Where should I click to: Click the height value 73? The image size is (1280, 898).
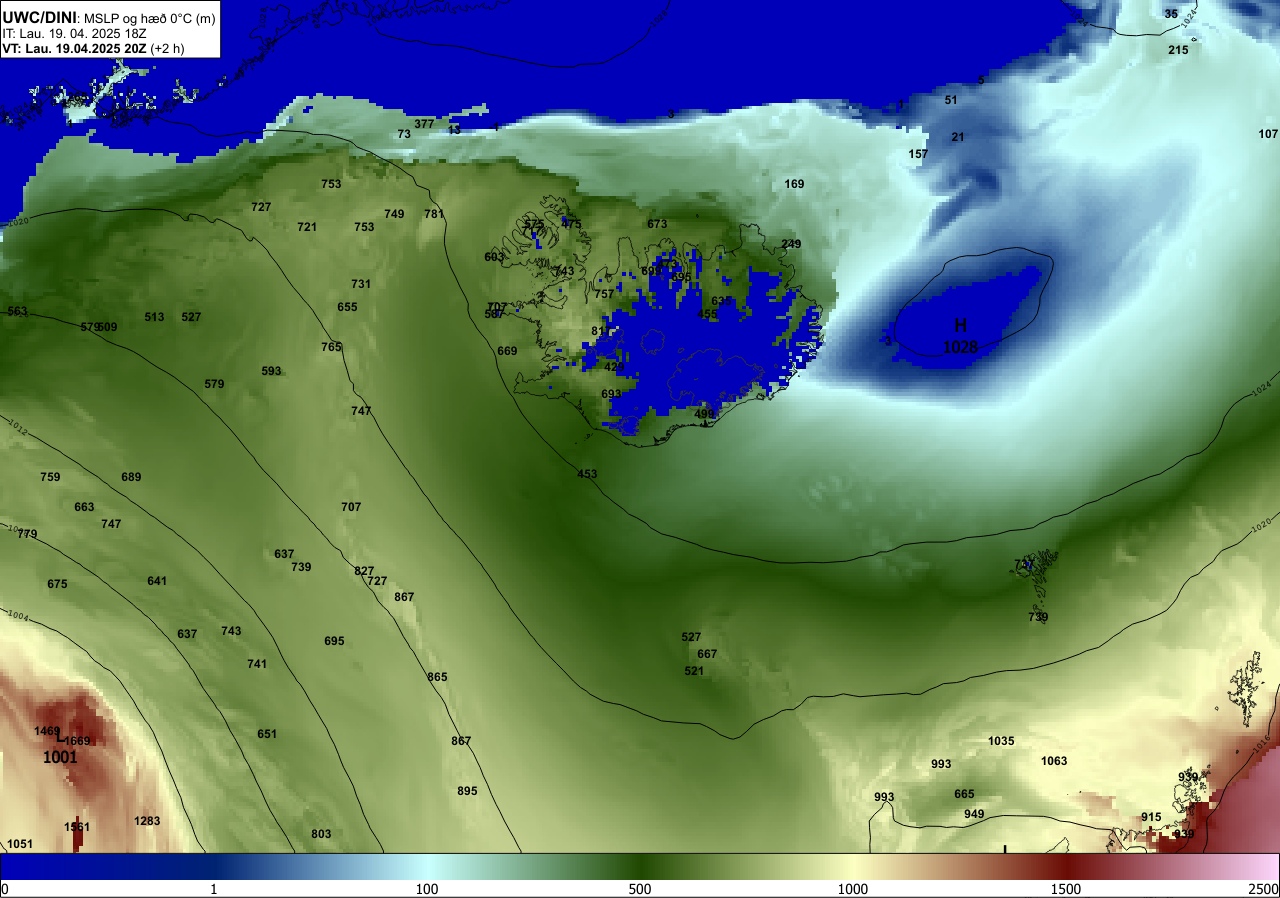click(404, 134)
